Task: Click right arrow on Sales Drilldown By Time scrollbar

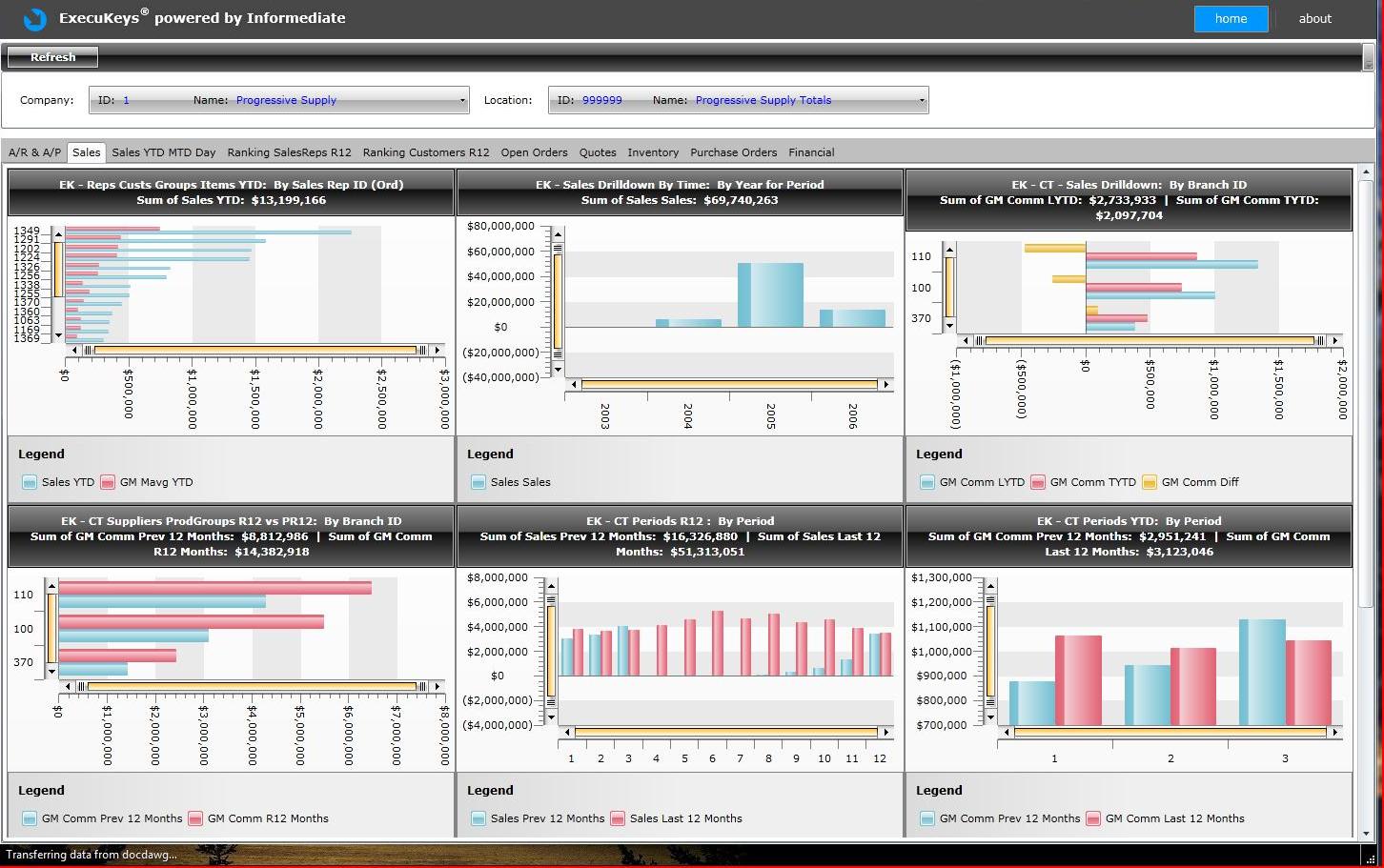Action: pos(886,385)
